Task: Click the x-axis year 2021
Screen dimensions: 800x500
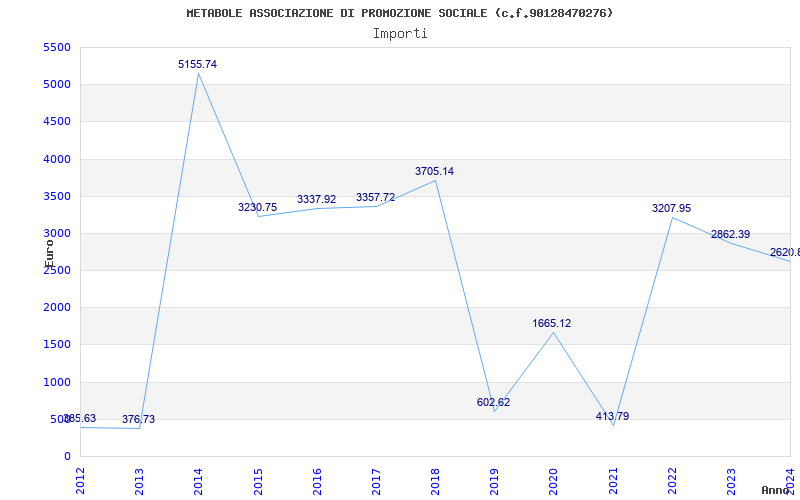Action: coord(613,481)
